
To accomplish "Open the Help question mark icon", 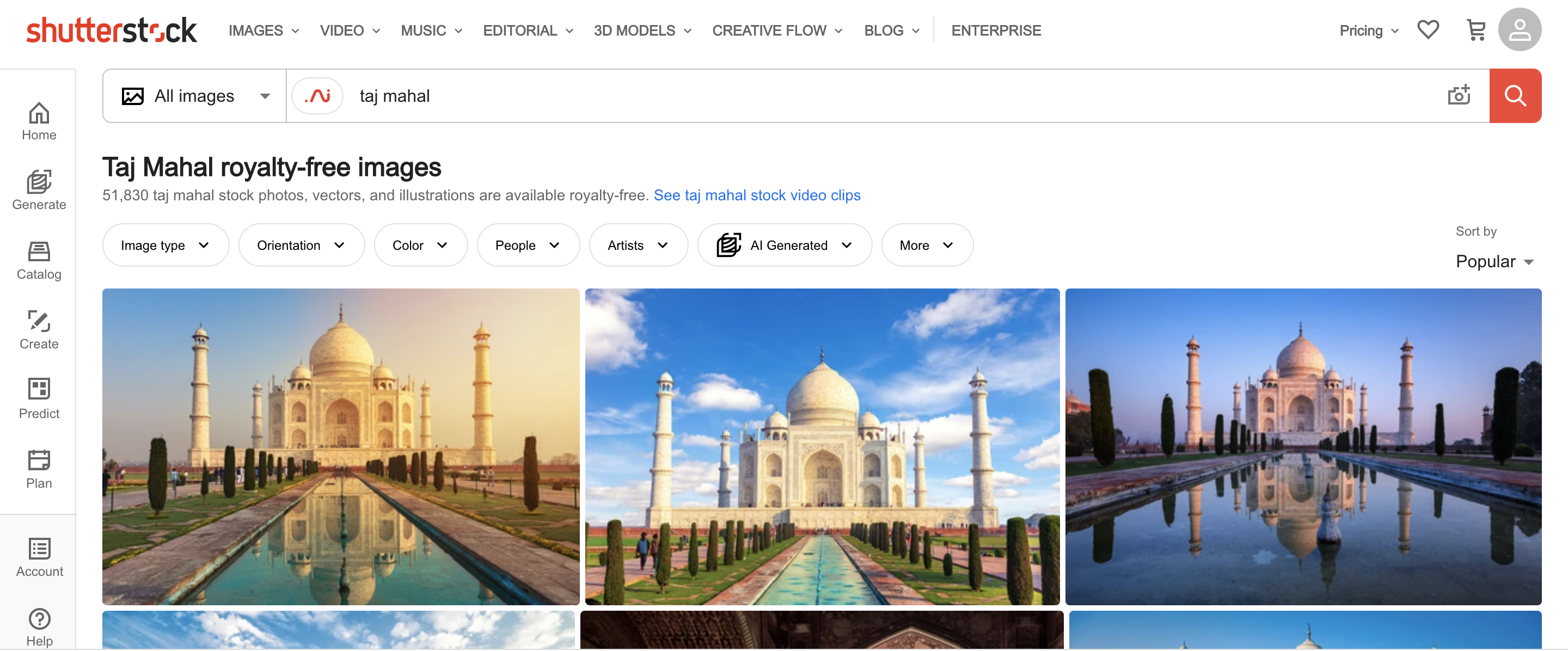I will [x=40, y=619].
